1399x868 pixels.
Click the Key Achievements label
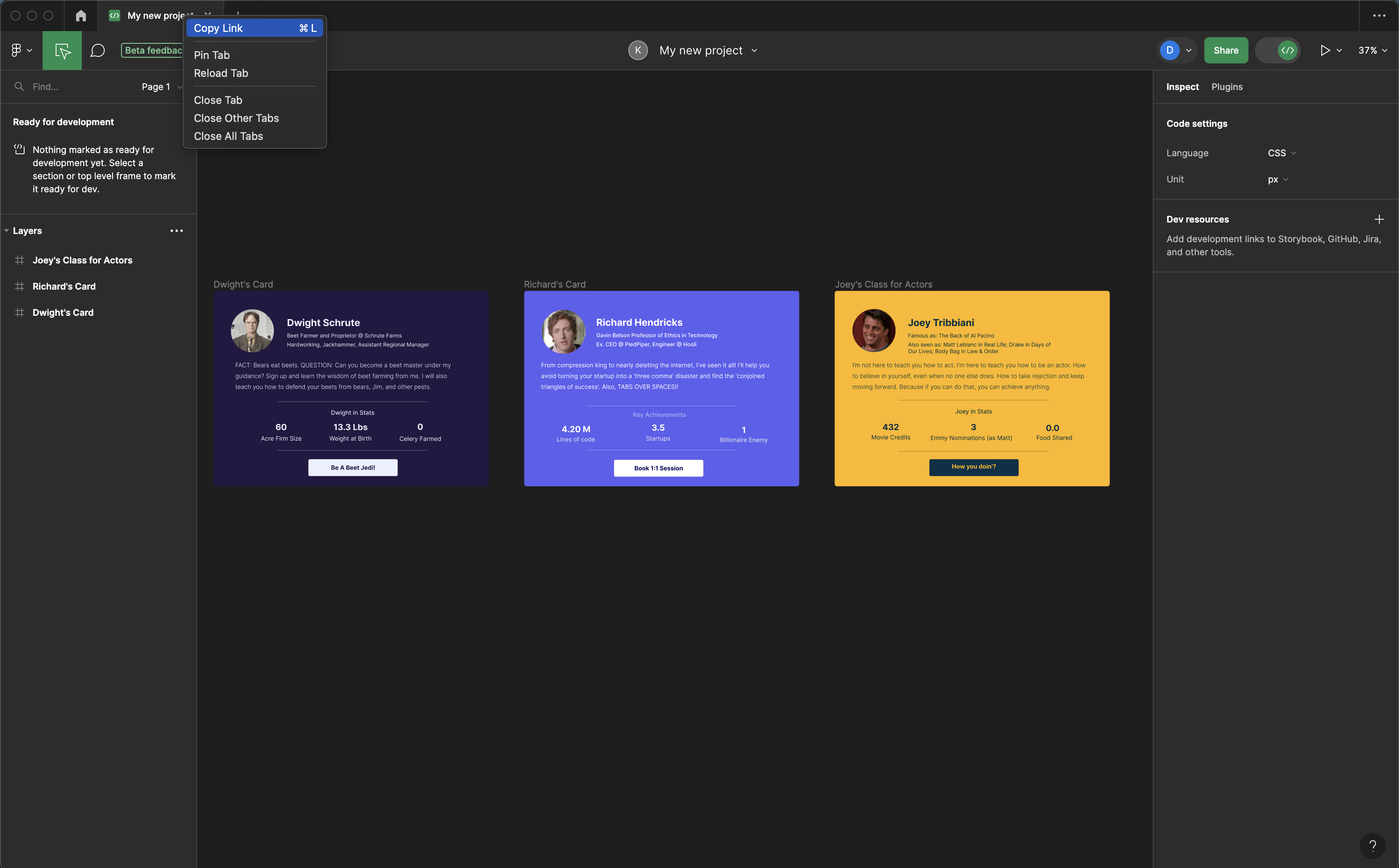(x=659, y=415)
